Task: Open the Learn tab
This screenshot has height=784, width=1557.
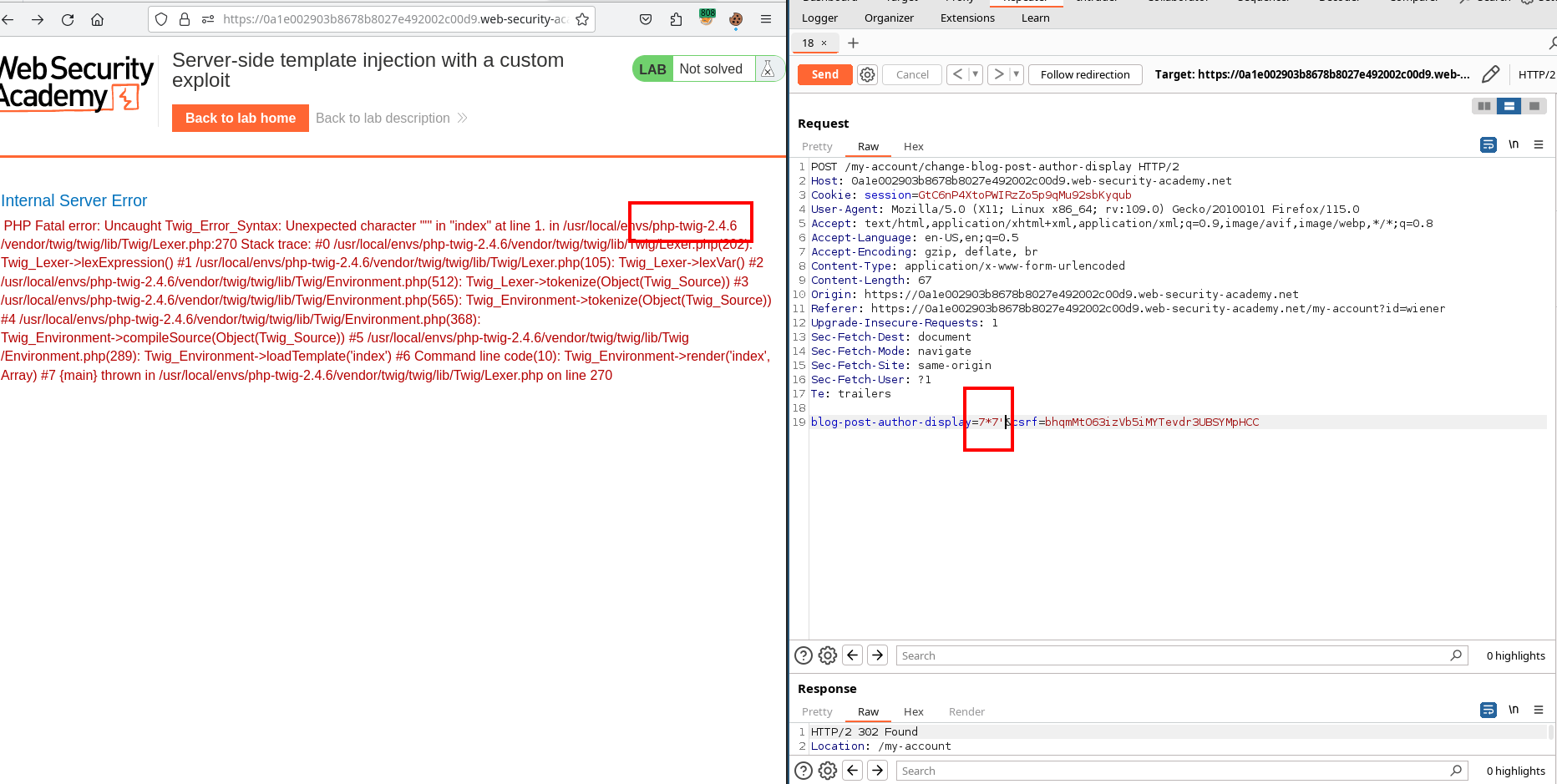Action: 1035,18
